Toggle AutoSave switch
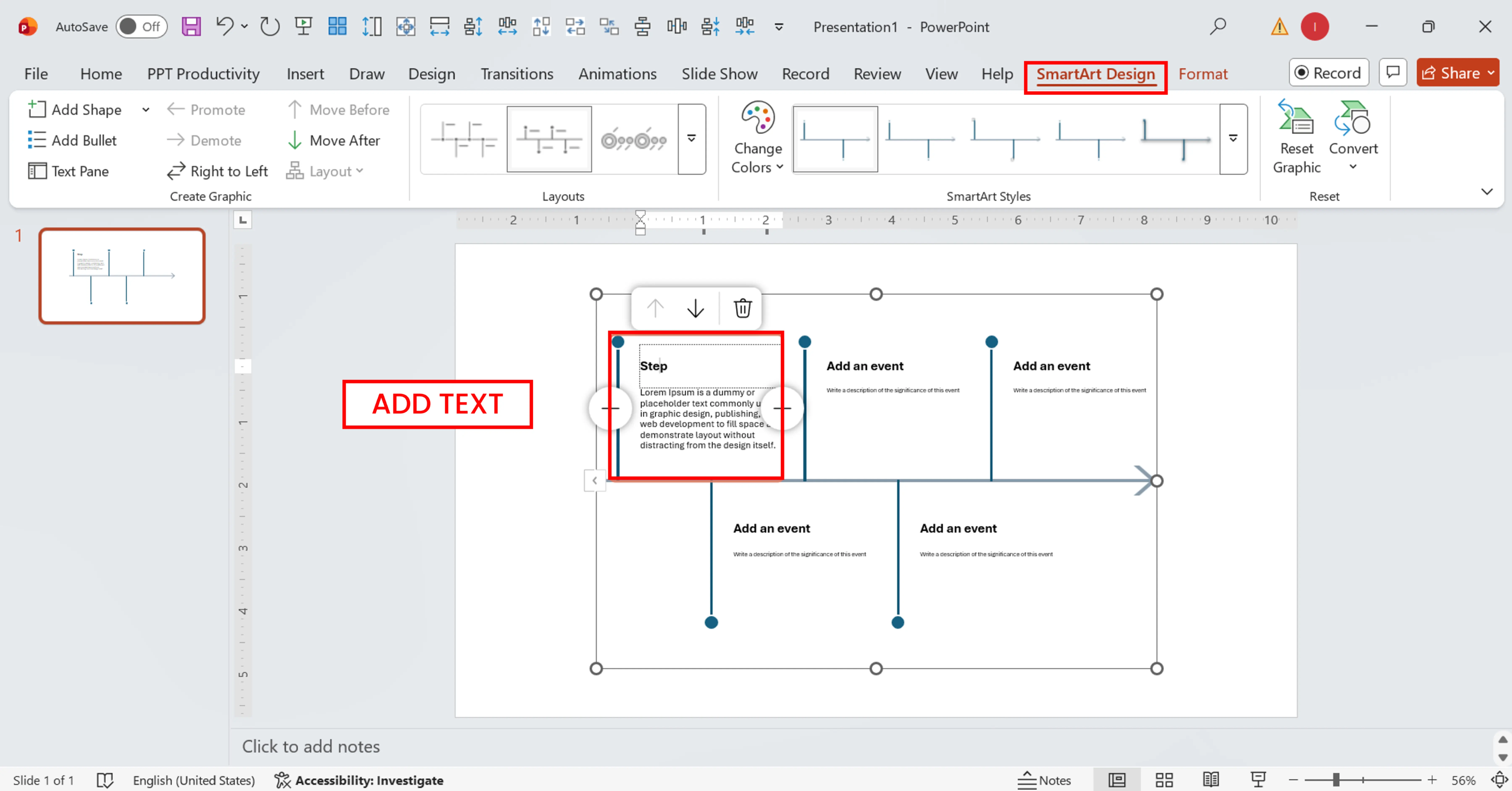The width and height of the screenshot is (1512, 791). tap(142, 26)
